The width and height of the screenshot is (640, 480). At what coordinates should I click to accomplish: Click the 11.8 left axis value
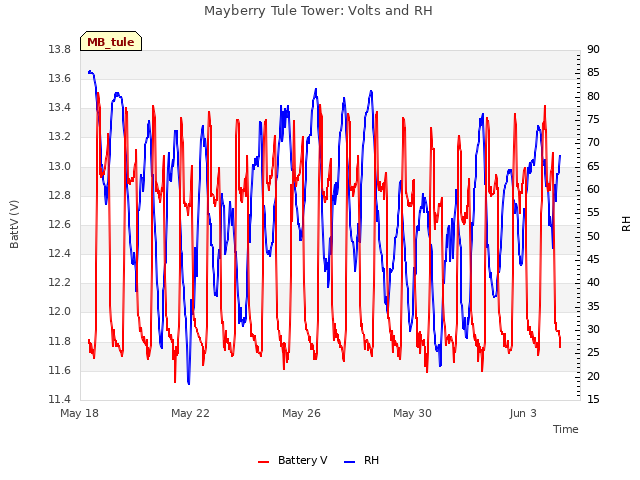60,341
